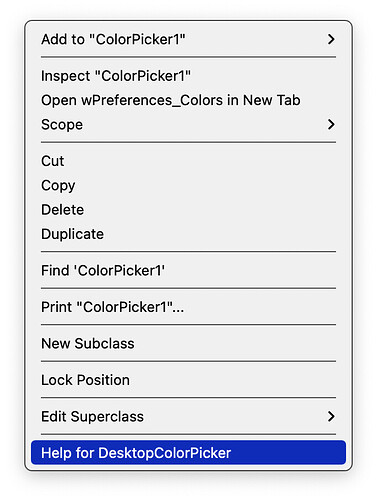Click the chevron next to Scope

[331, 125]
